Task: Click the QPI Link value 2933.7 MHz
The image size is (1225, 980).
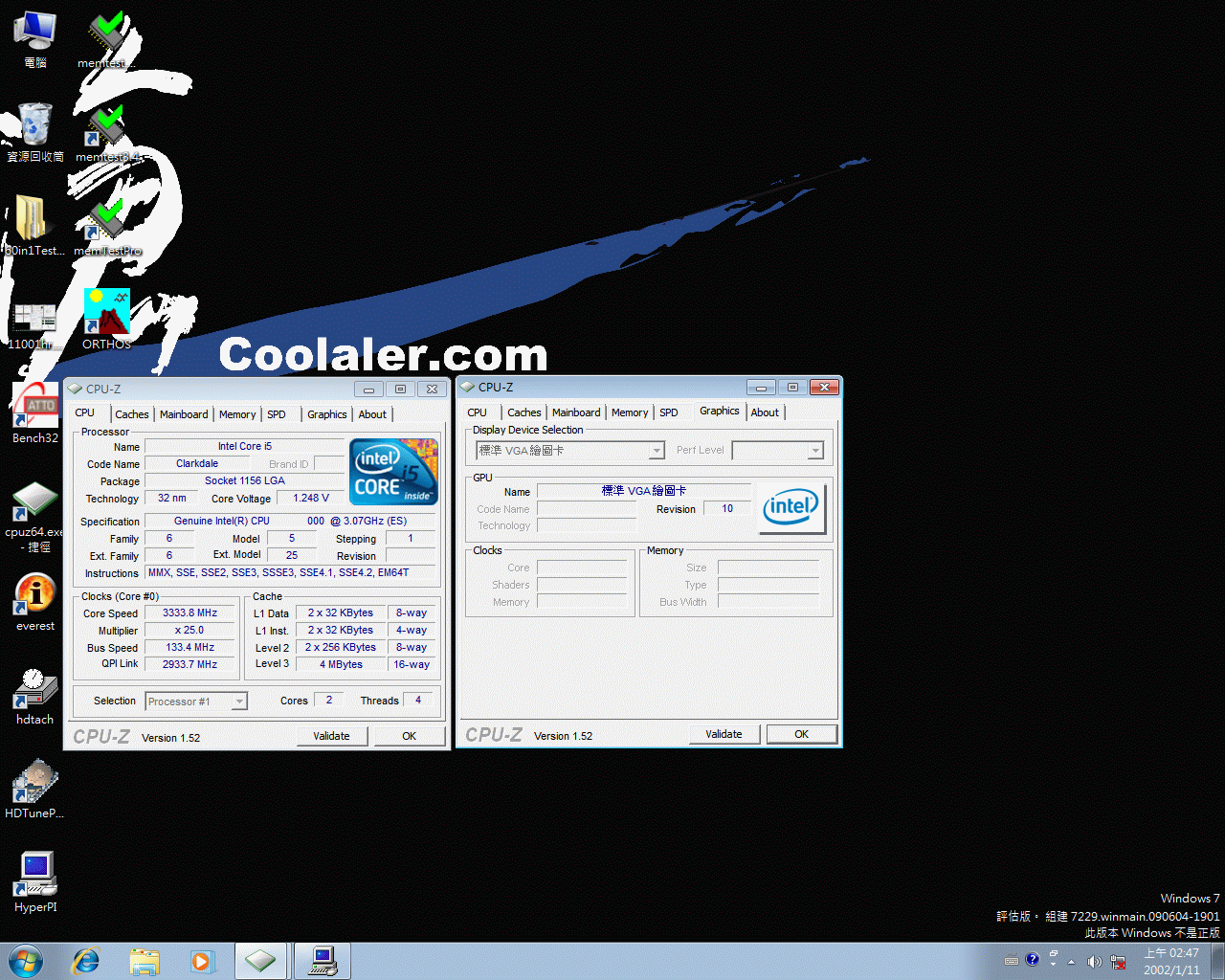Action: (x=189, y=664)
